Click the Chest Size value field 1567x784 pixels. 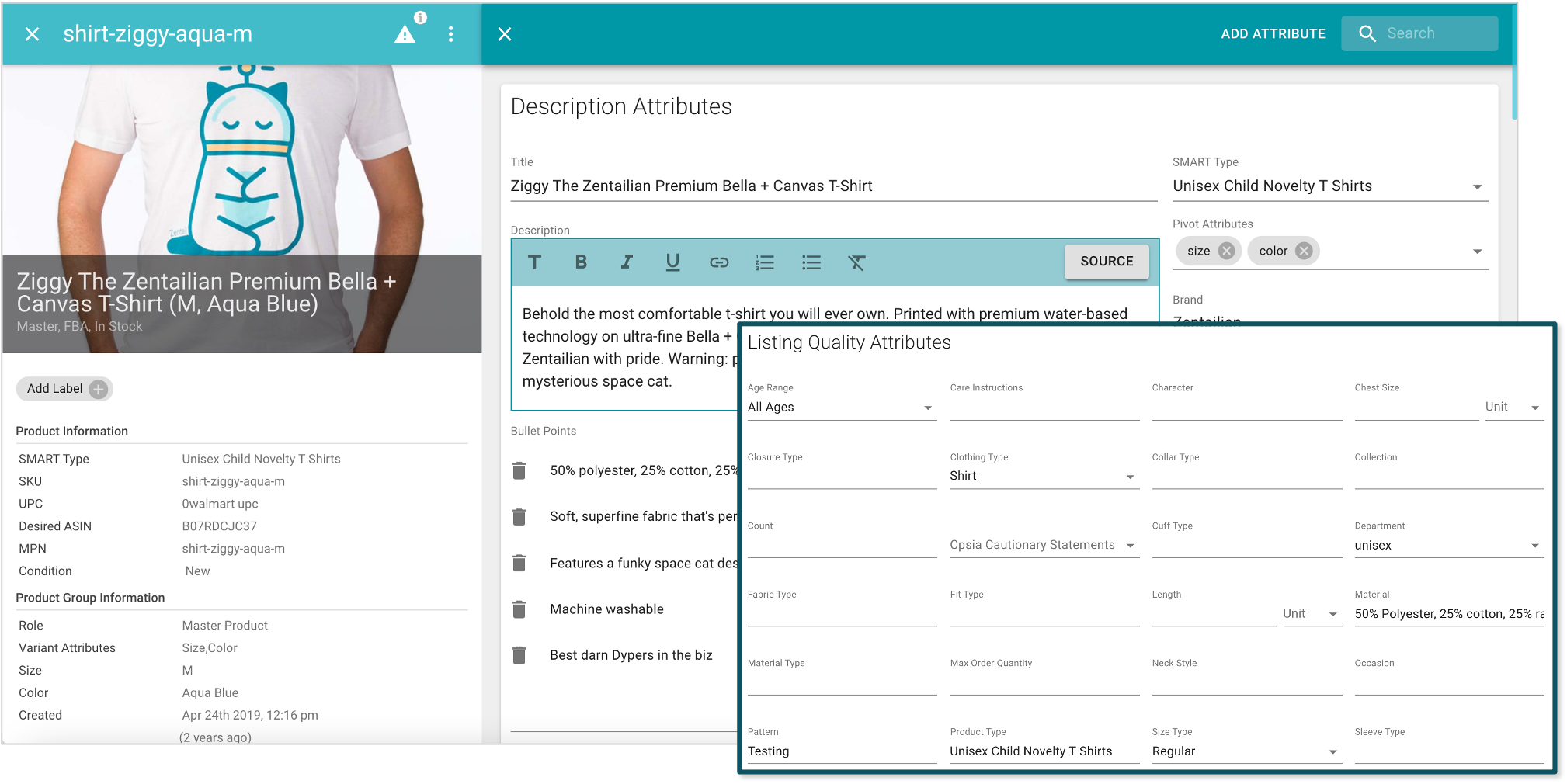pyautogui.click(x=1416, y=408)
